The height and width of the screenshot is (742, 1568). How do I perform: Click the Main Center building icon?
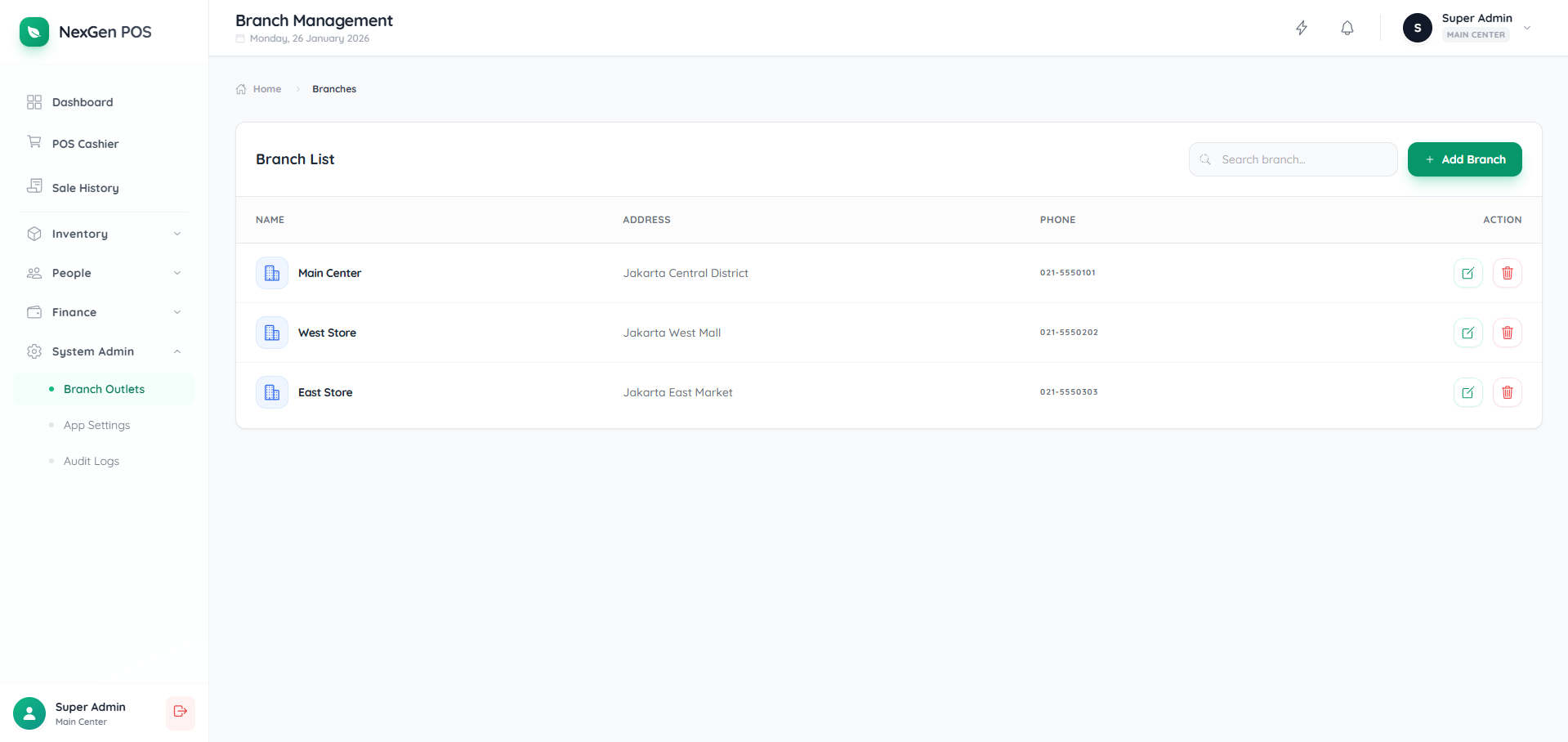click(x=271, y=273)
